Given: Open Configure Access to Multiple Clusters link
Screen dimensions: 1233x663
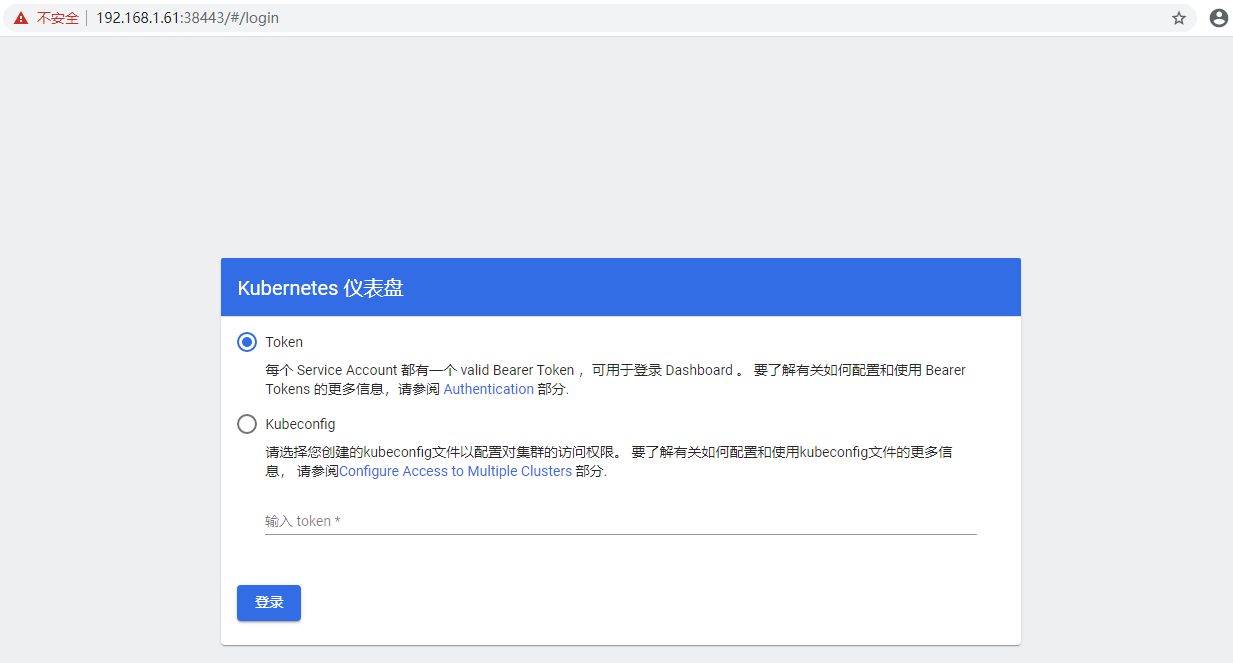Looking at the screenshot, I should 456,471.
